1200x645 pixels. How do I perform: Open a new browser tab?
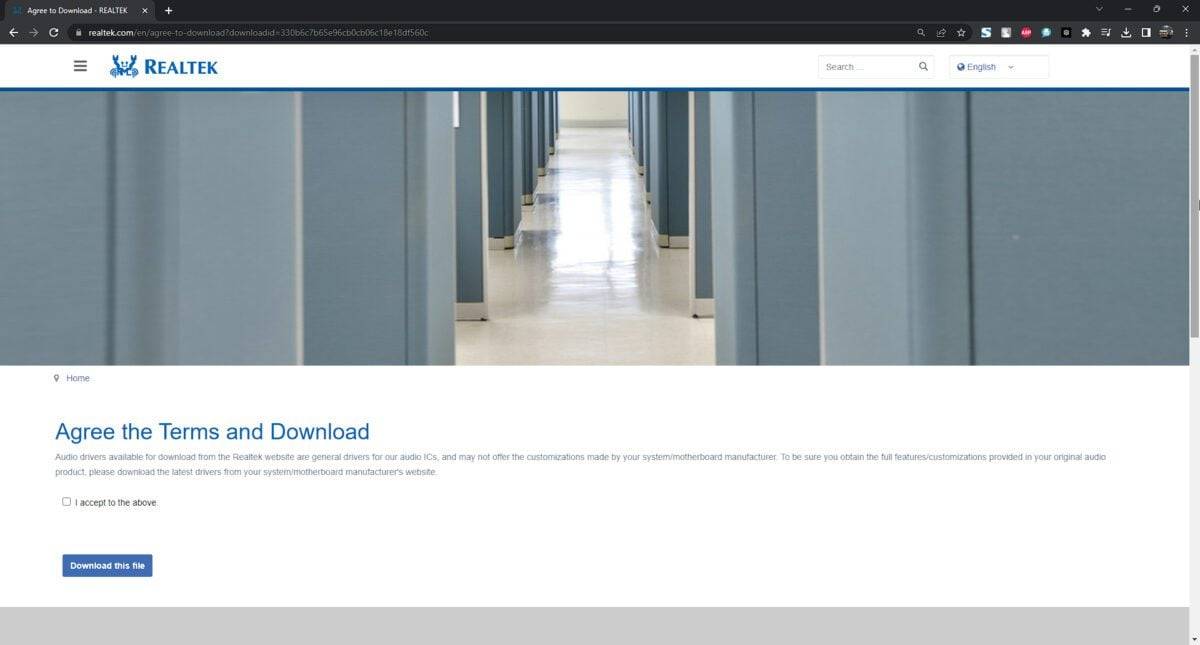[168, 10]
